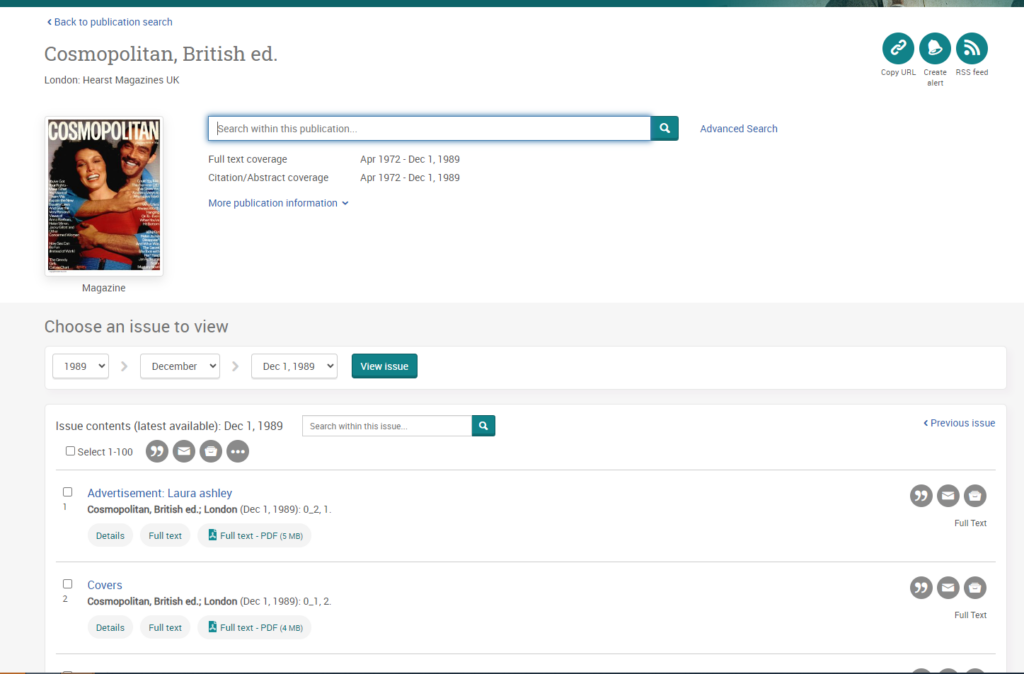This screenshot has width=1024, height=674.
Task: Click the cite icon in selection toolbar
Action: pyautogui.click(x=157, y=451)
